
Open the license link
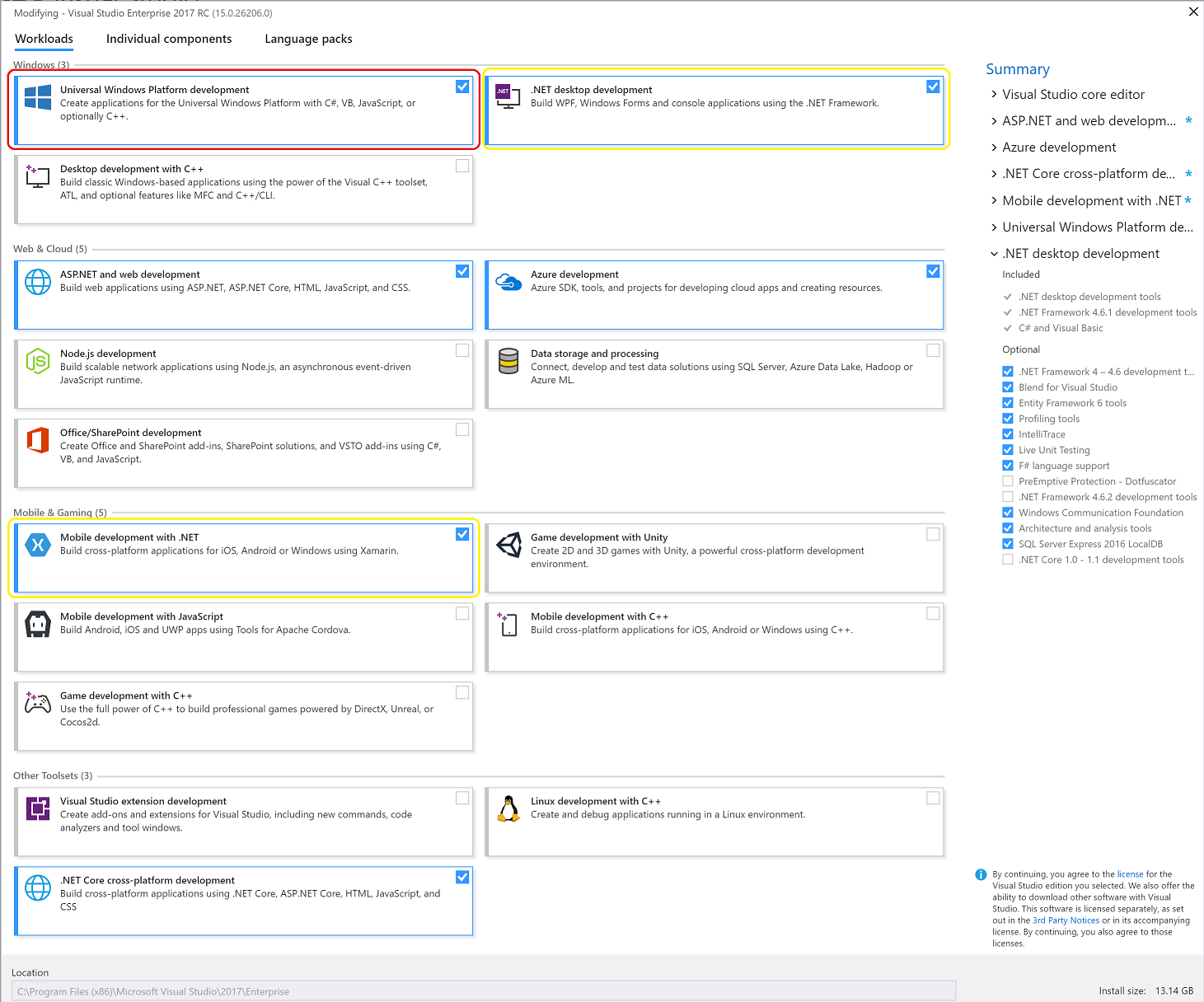click(x=1130, y=874)
